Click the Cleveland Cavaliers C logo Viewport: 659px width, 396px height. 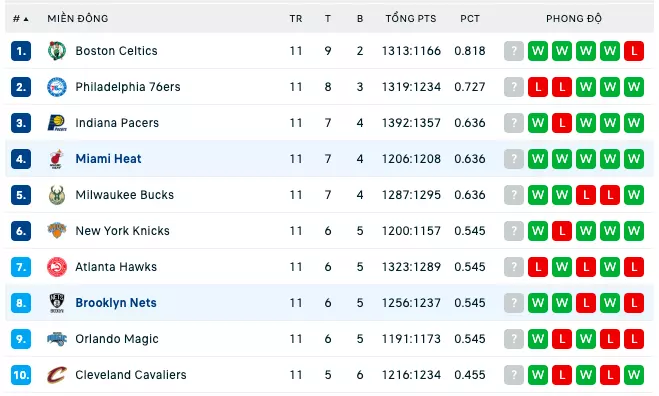[x=57, y=375]
